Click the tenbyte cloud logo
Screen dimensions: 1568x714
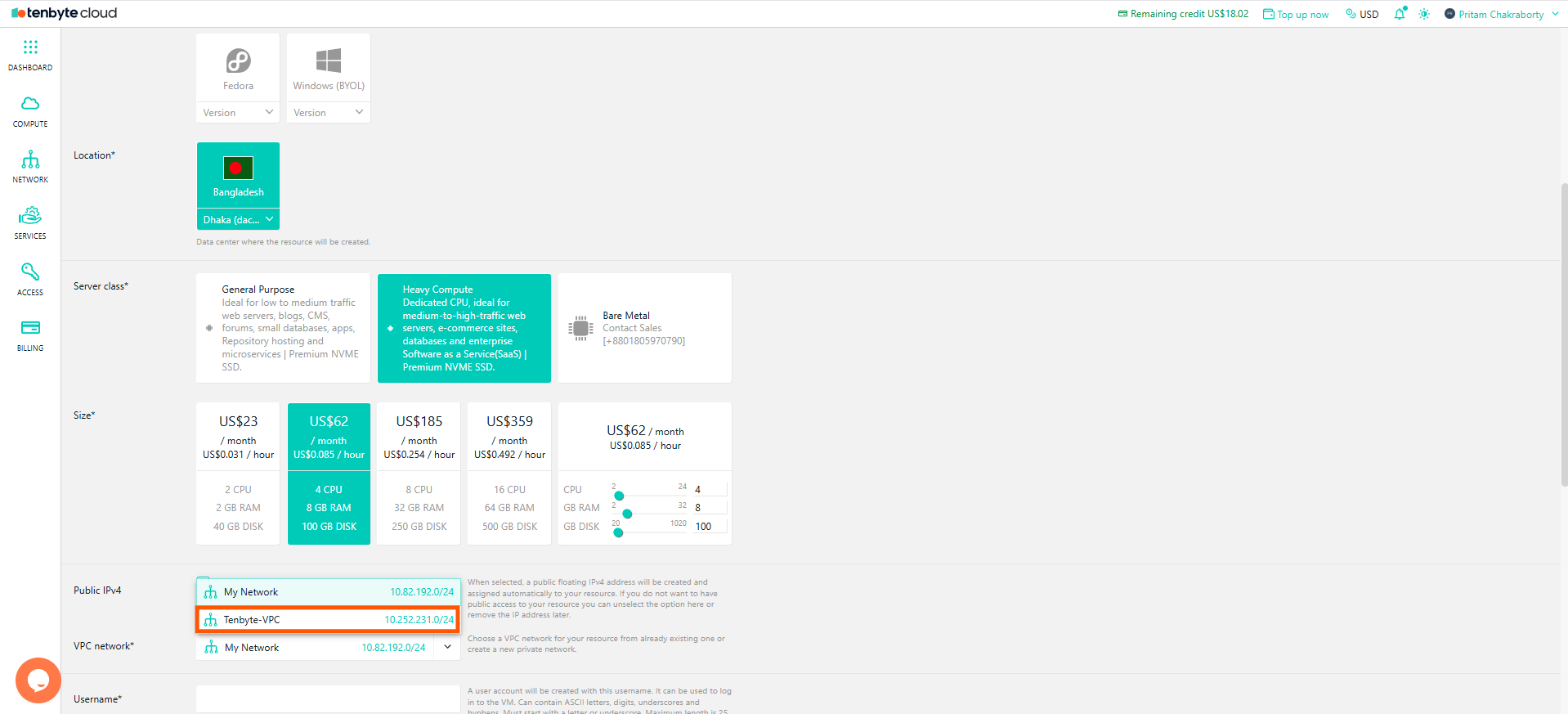[64, 13]
